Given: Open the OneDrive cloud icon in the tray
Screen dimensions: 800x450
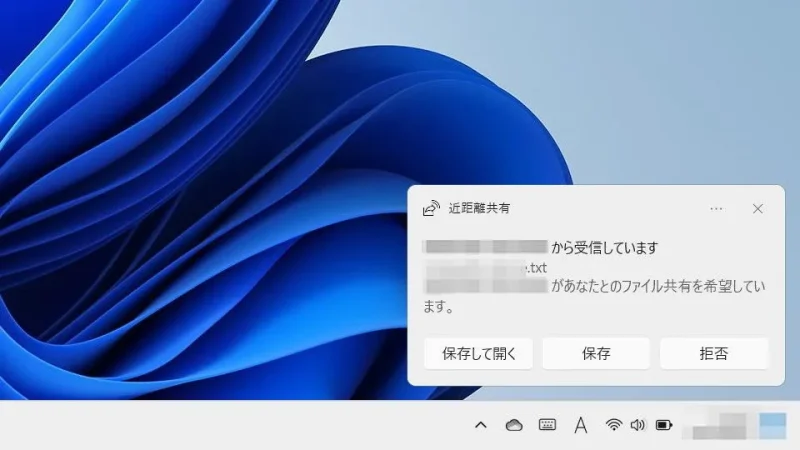Looking at the screenshot, I should click(514, 425).
